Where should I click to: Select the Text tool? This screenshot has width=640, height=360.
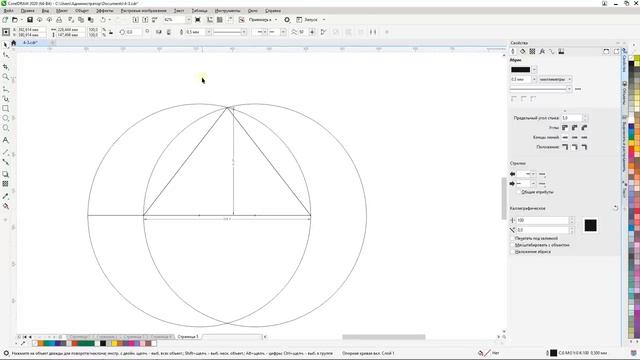(x=6, y=140)
